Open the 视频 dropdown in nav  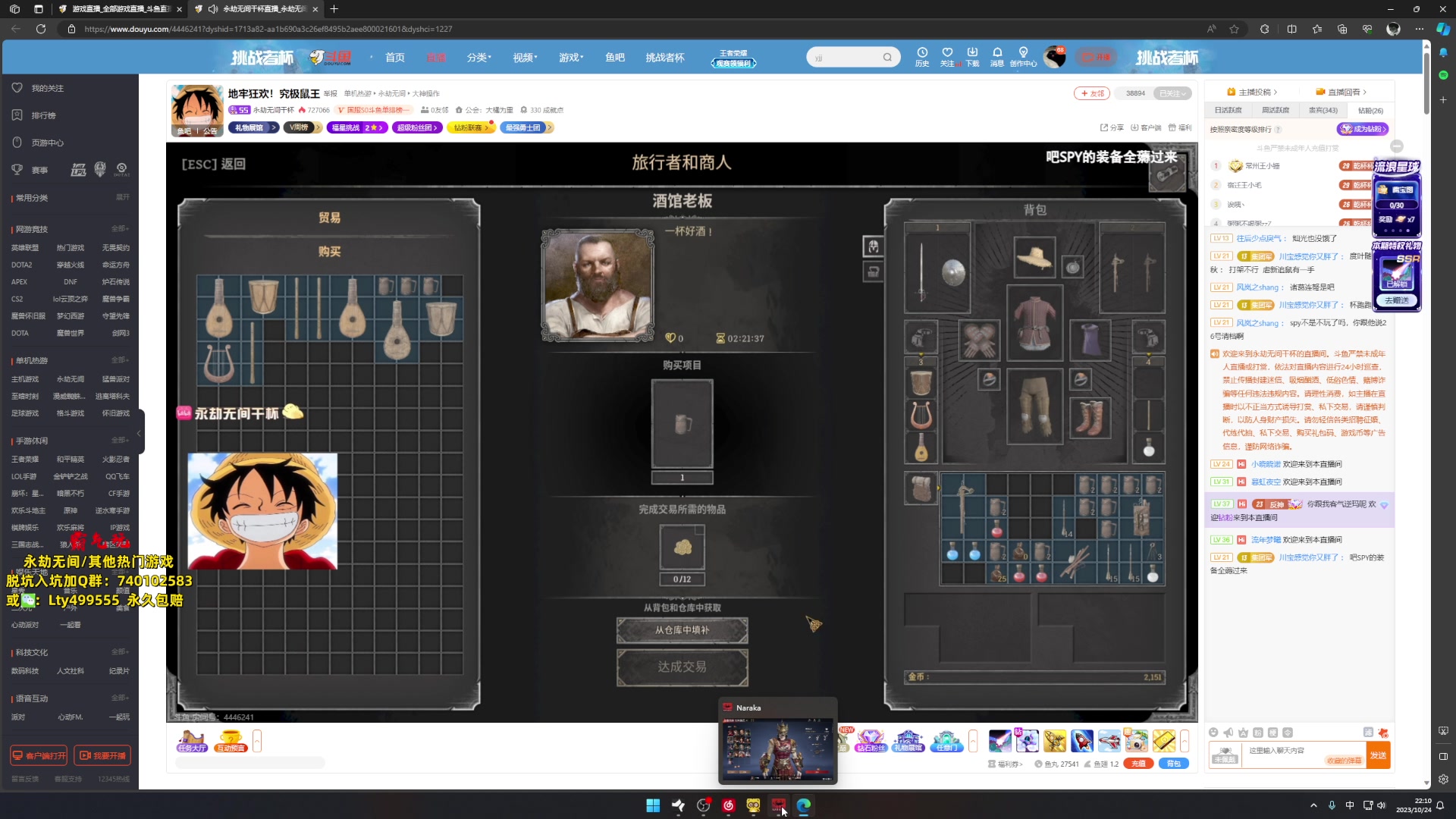(x=525, y=58)
